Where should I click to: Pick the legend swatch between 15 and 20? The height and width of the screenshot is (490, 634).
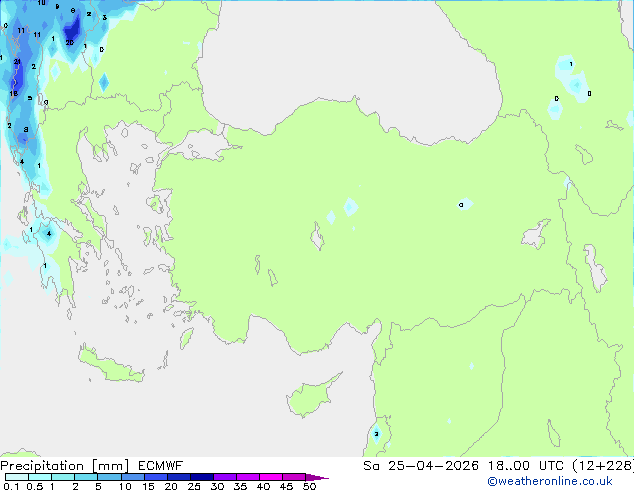coord(155,477)
